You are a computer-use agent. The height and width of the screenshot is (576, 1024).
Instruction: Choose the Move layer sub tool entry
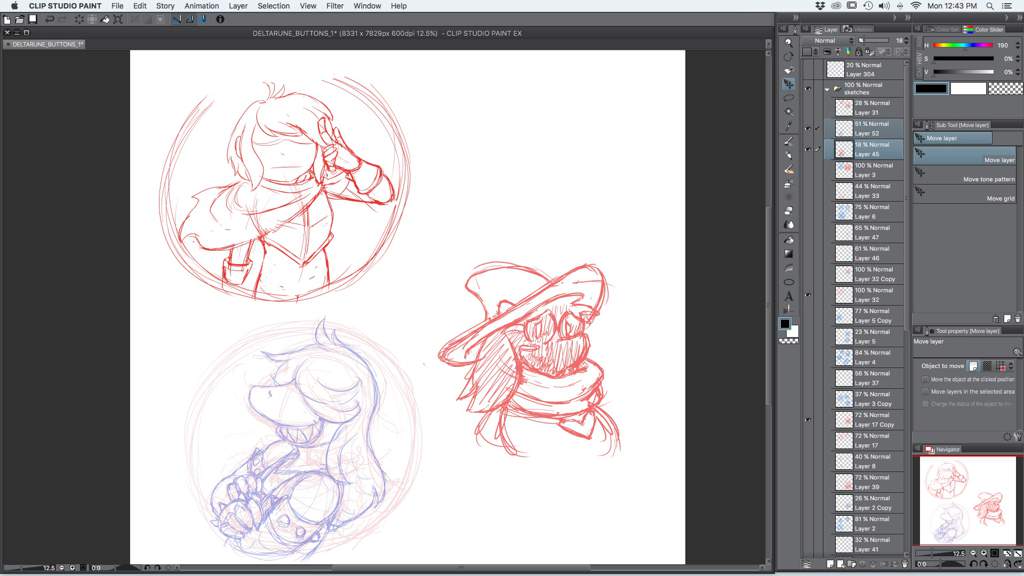pos(965,155)
